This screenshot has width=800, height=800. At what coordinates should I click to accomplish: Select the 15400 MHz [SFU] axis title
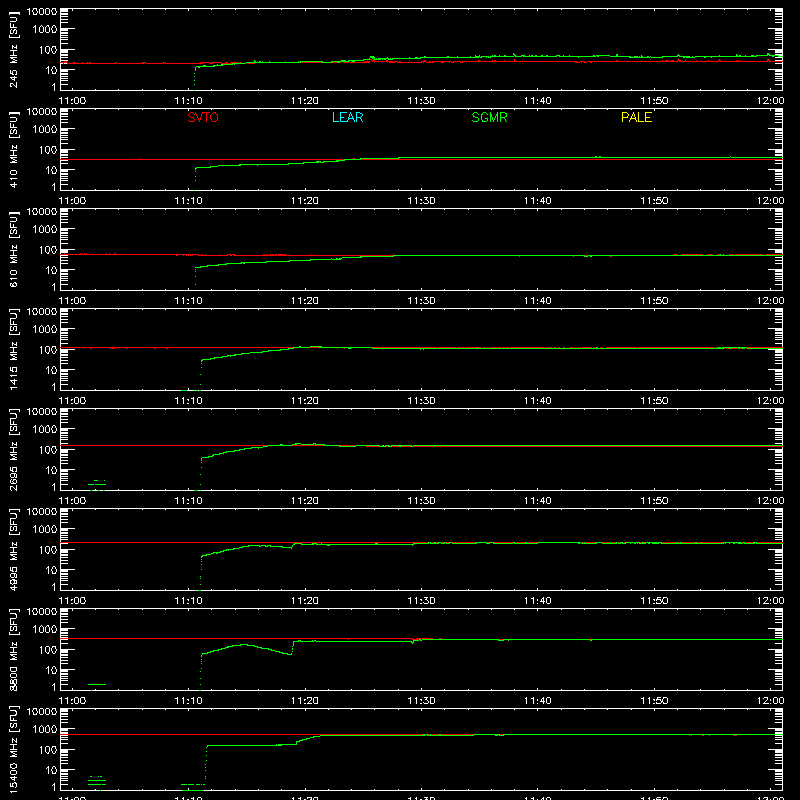tap(14, 749)
